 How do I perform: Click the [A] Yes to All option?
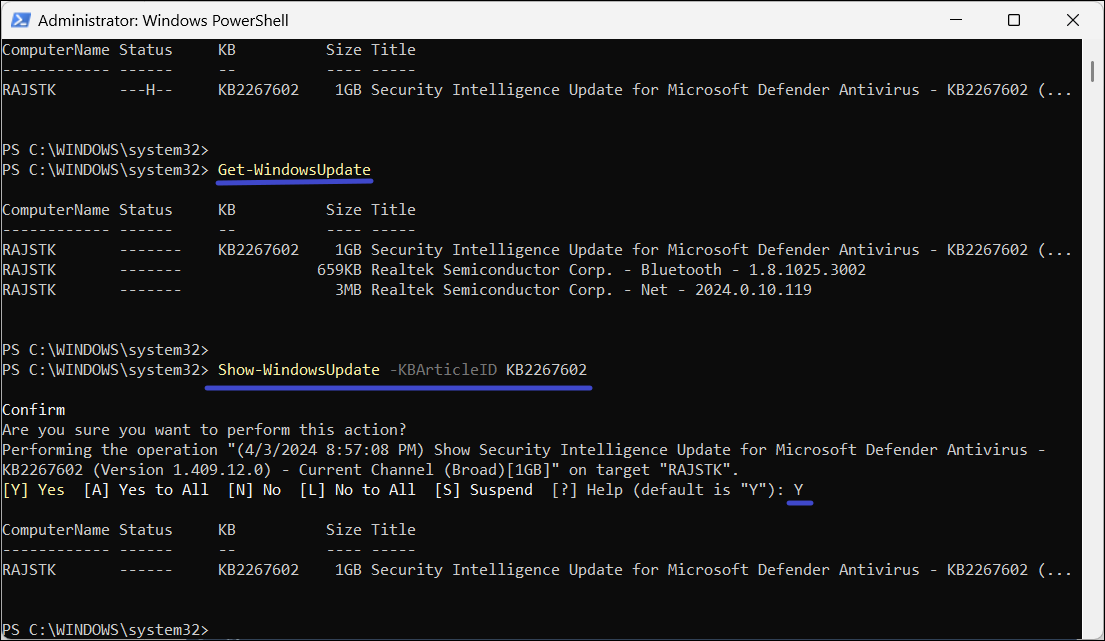[146, 490]
